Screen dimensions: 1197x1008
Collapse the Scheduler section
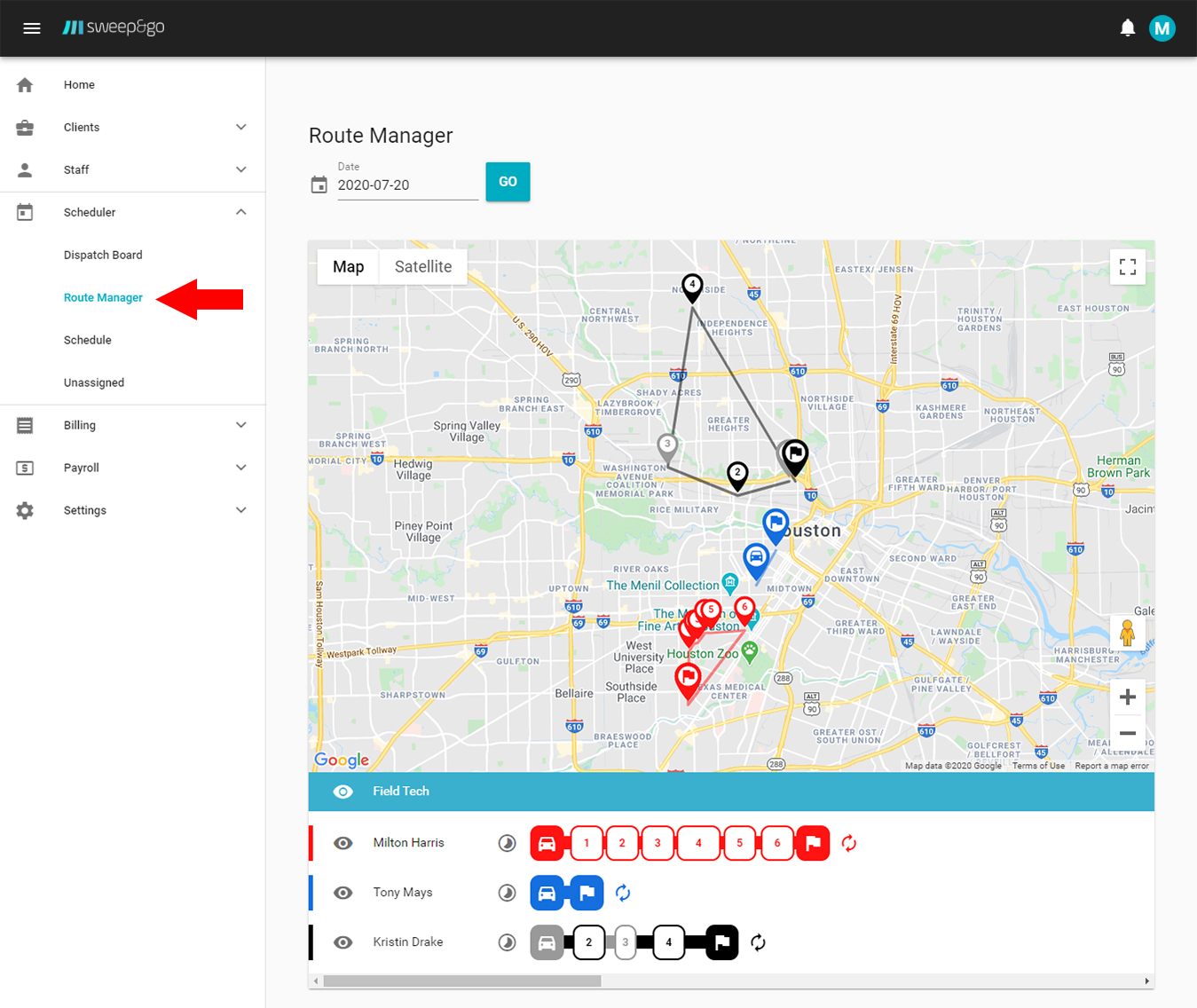point(240,212)
